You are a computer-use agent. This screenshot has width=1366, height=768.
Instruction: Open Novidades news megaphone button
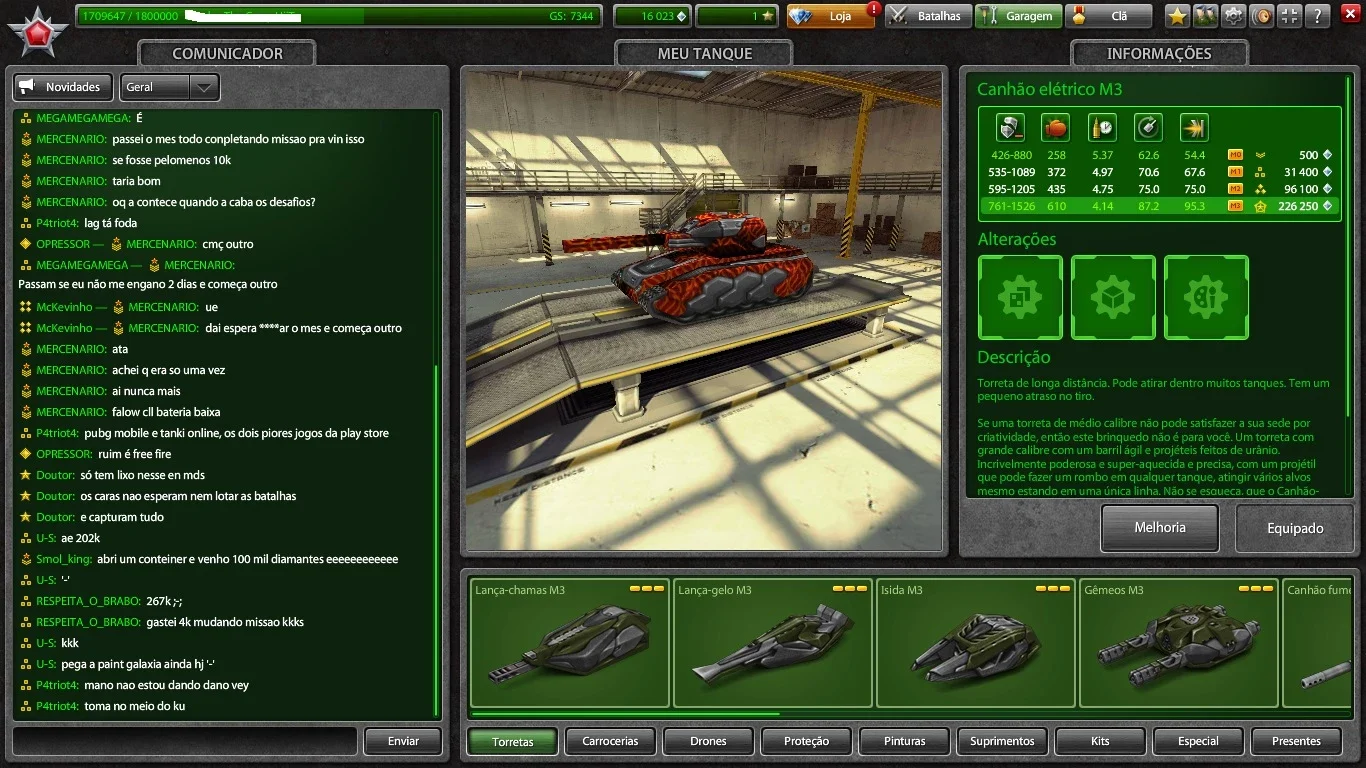(63, 87)
